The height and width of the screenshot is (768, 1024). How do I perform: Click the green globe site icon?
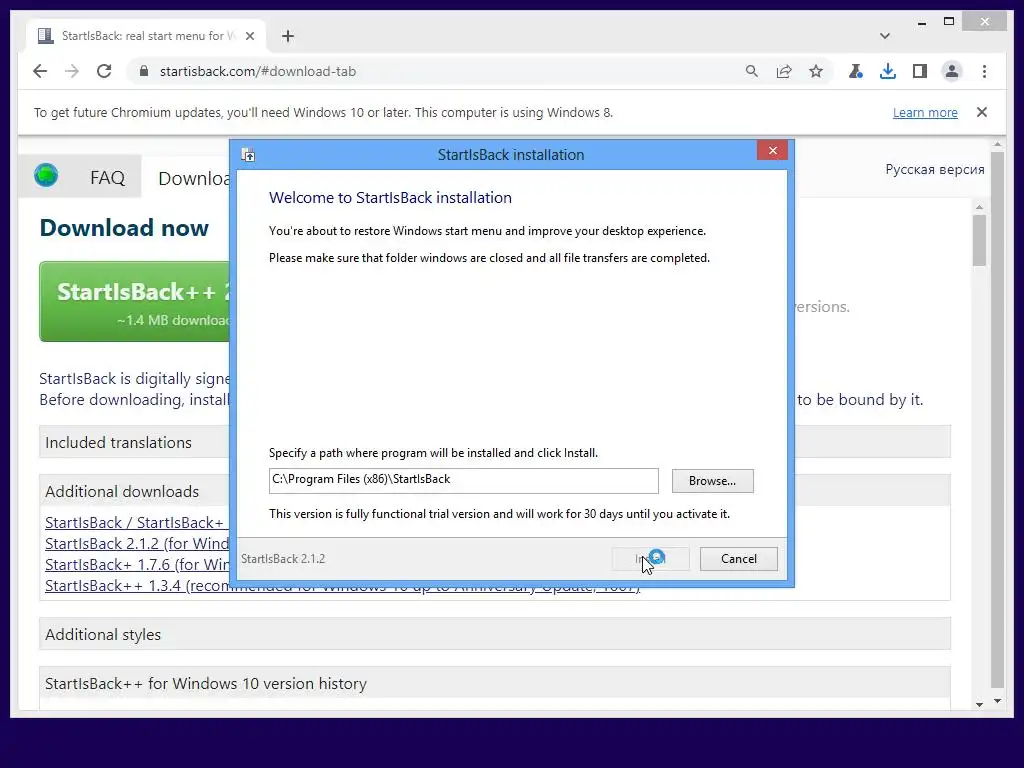pyautogui.click(x=46, y=175)
